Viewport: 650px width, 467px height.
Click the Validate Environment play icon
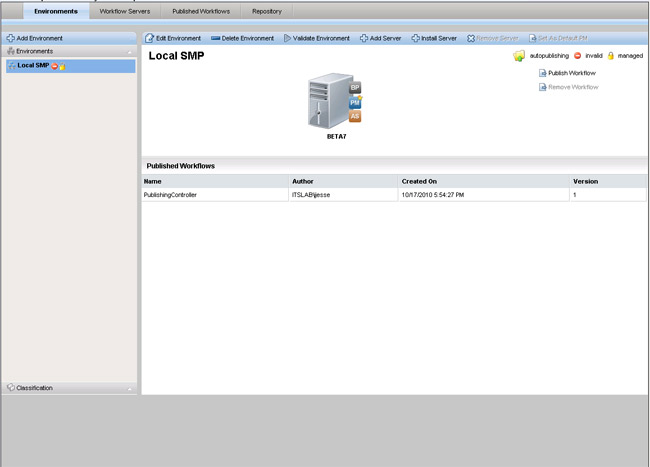(x=287, y=38)
